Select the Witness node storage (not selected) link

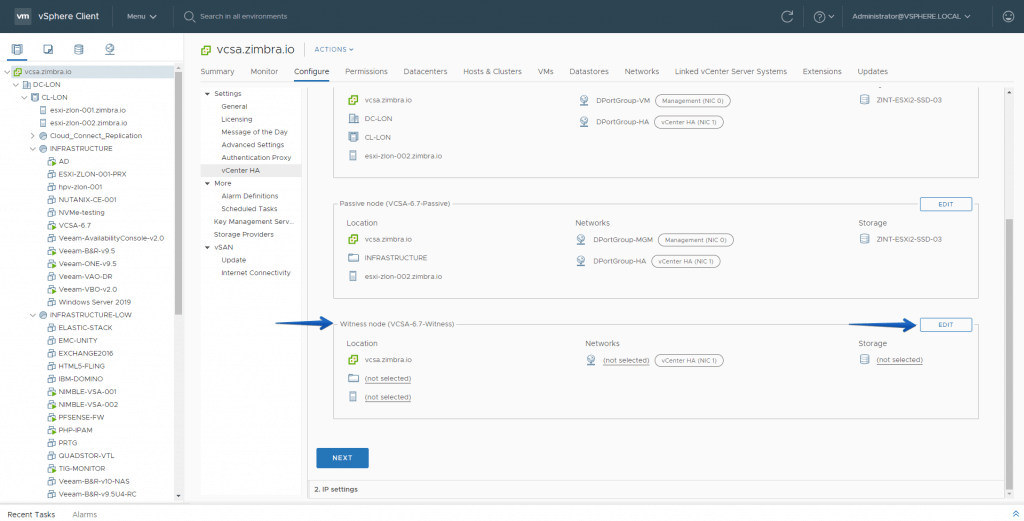point(899,360)
